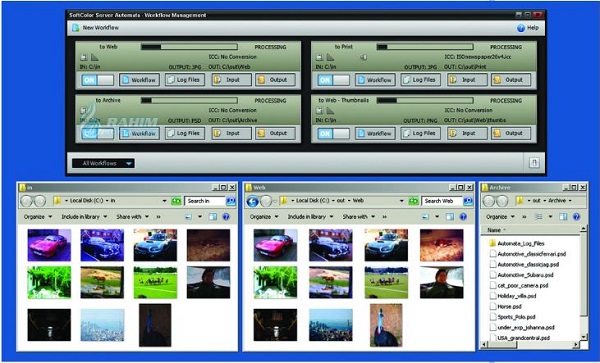Open Output folder for 'to Web' workflow

click(x=276, y=80)
